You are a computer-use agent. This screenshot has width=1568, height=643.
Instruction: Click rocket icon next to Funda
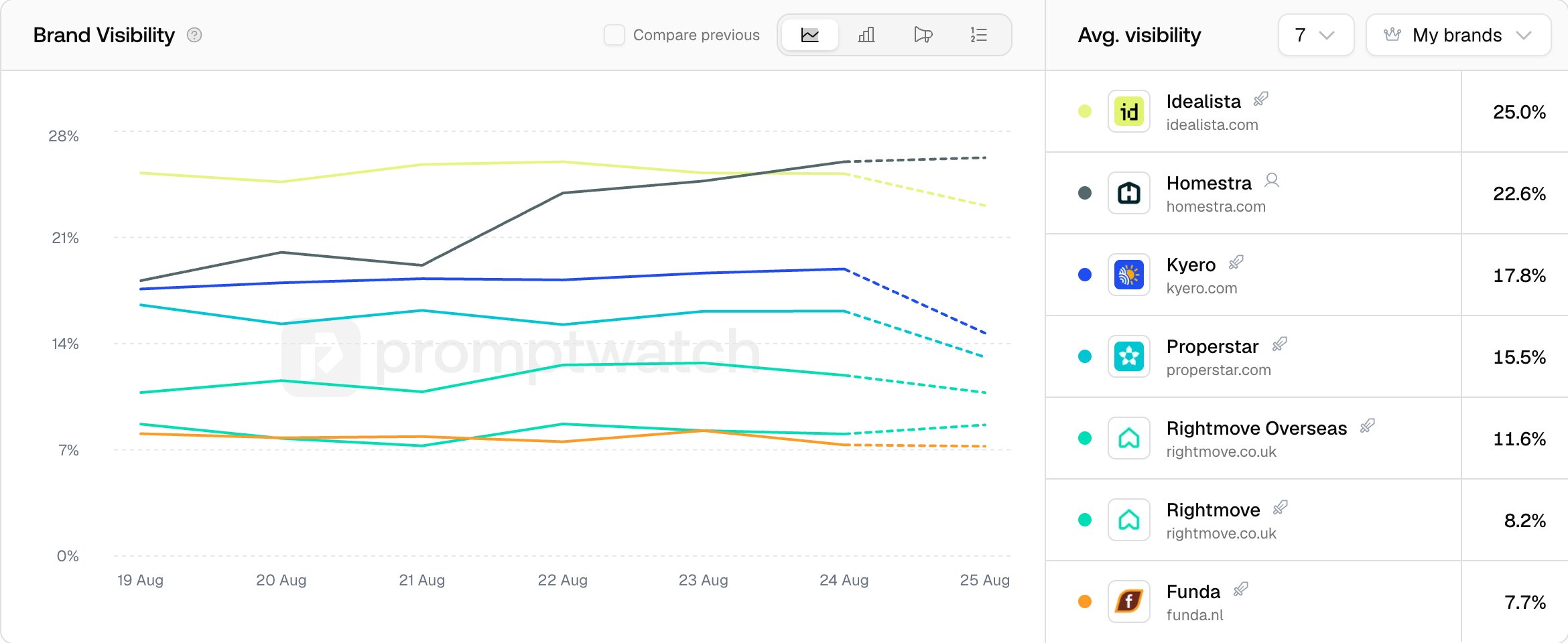pyautogui.click(x=1241, y=589)
